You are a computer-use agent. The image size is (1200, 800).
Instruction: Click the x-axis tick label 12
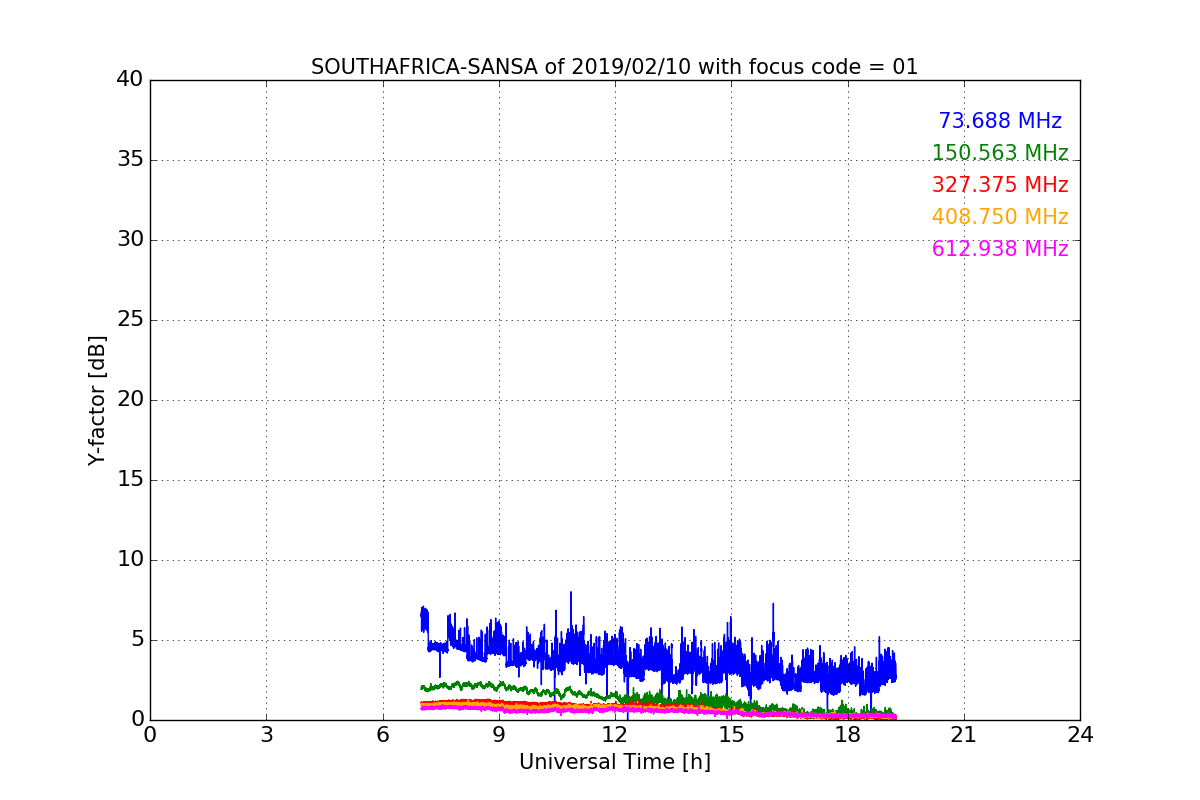coord(615,735)
